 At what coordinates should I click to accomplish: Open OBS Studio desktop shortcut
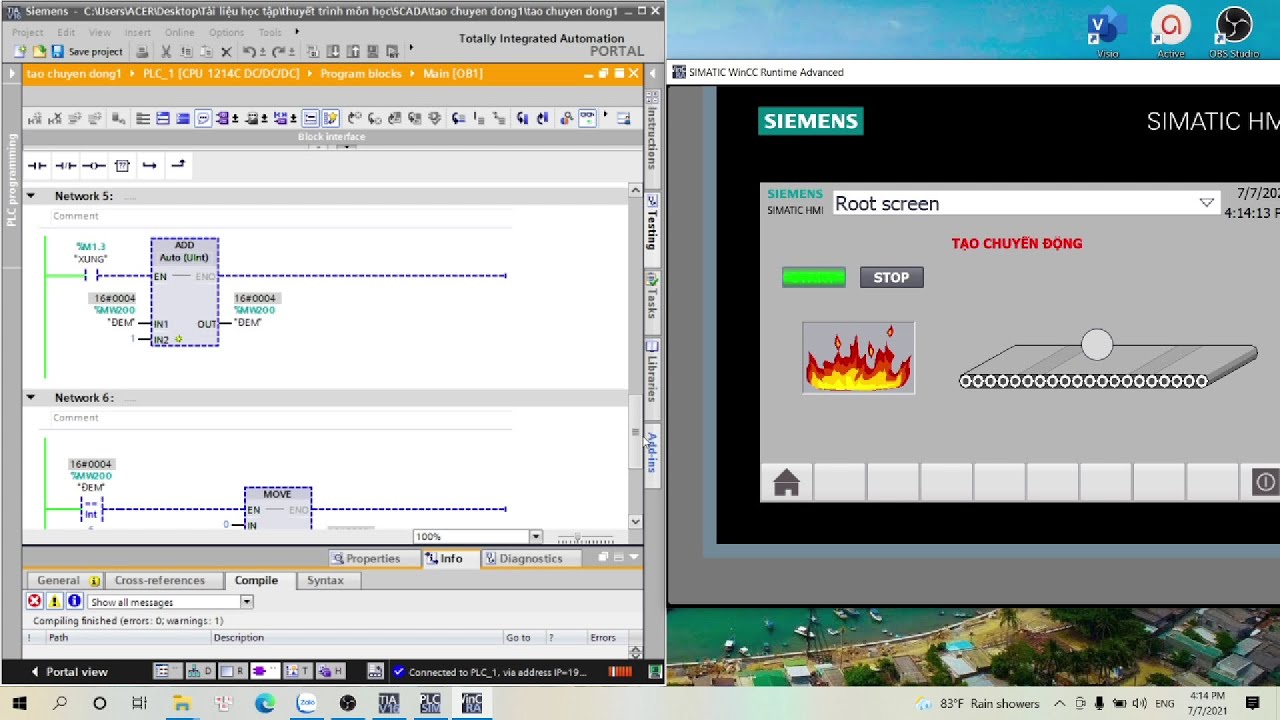[1234, 32]
